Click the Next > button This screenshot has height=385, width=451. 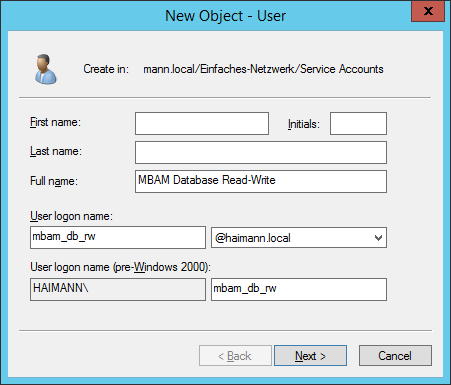[310, 356]
